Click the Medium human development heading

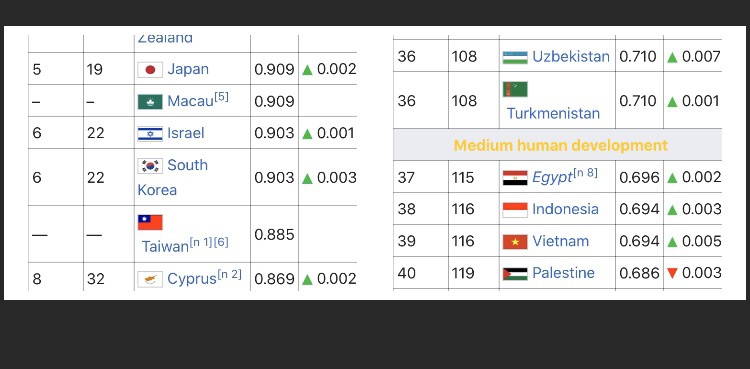[x=561, y=145]
